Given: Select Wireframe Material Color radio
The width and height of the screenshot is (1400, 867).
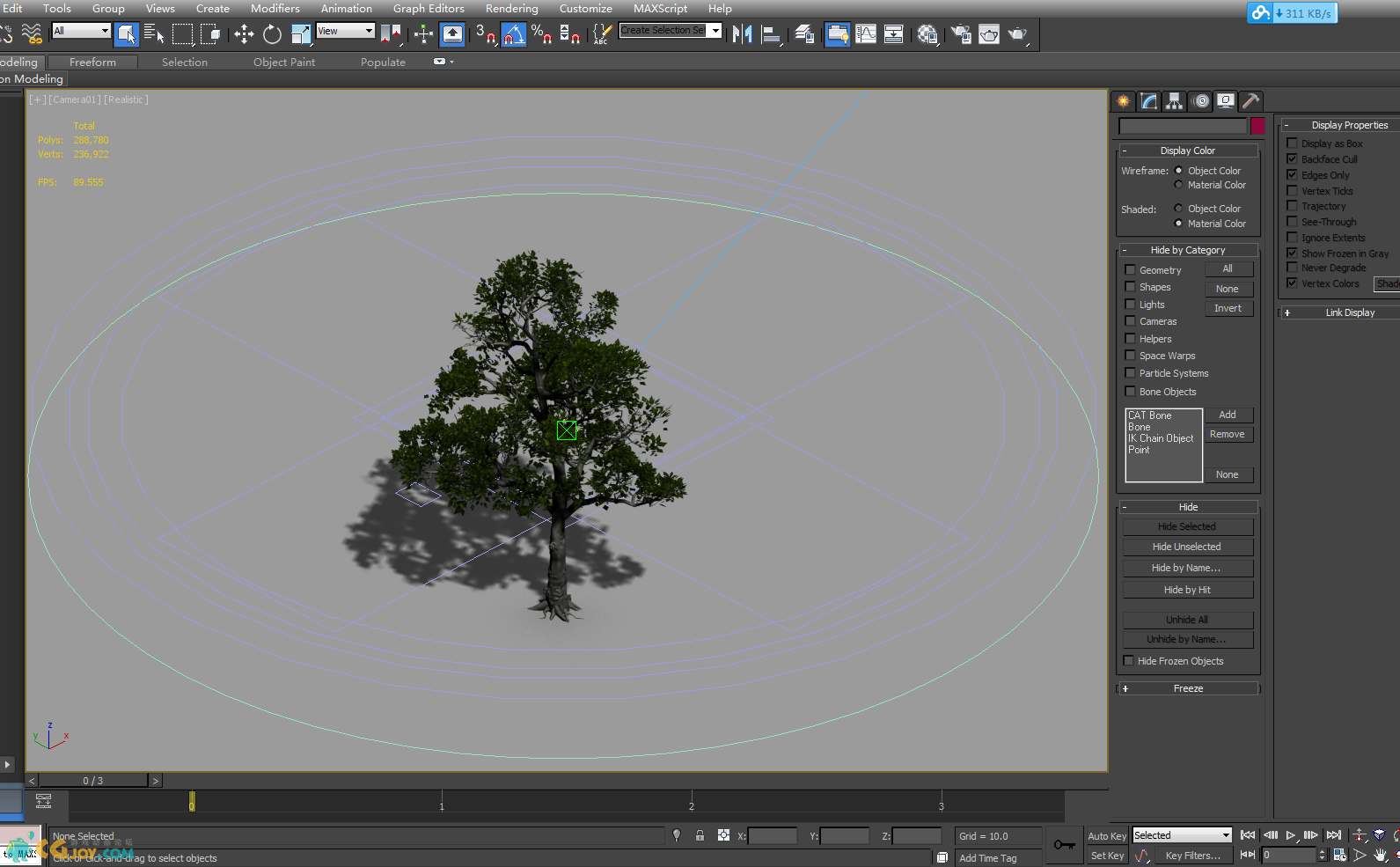Looking at the screenshot, I should pyautogui.click(x=1178, y=185).
